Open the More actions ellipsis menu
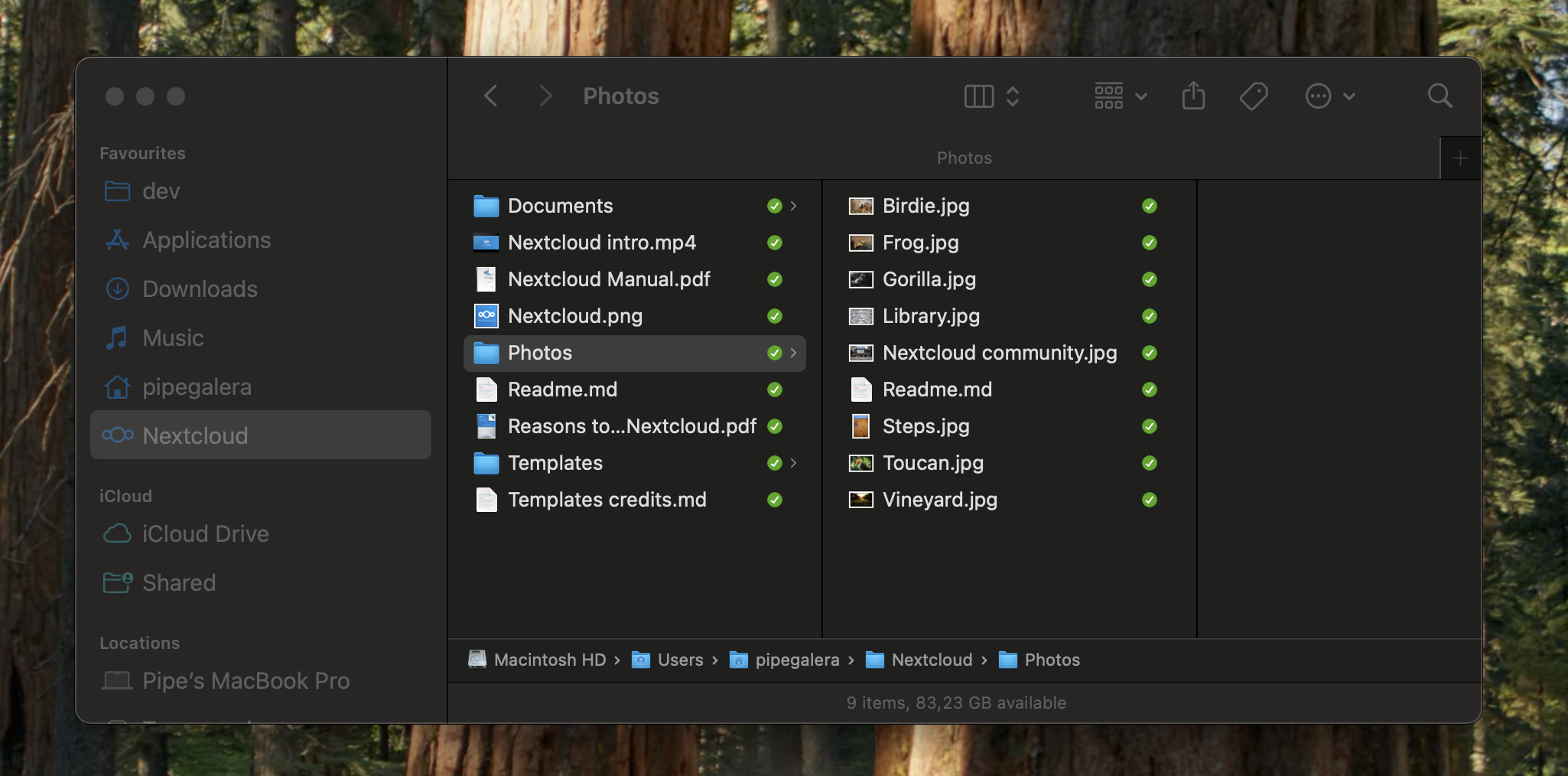The height and width of the screenshot is (776, 1568). (1329, 96)
